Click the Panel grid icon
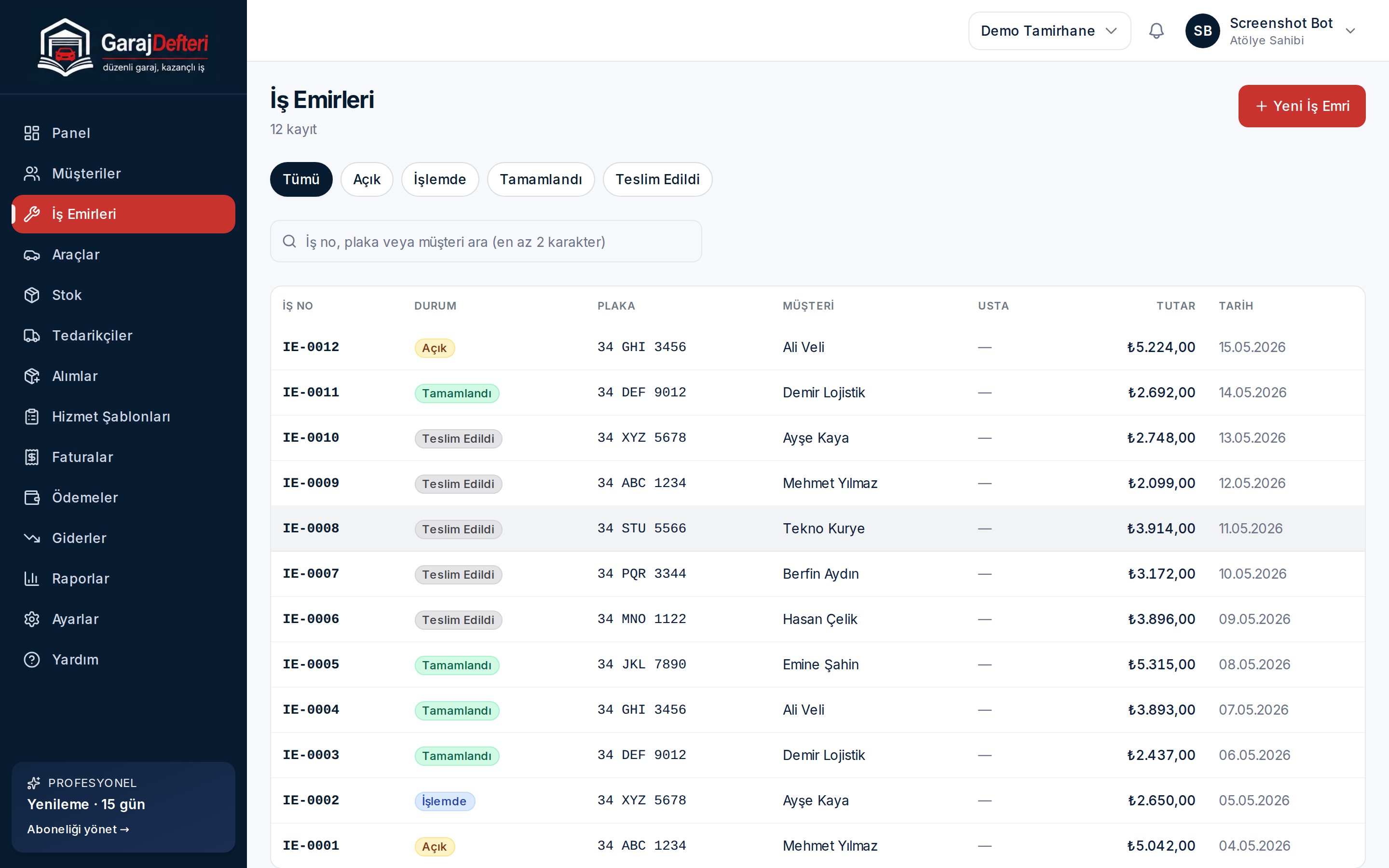Screen dimensions: 1389x868 pyautogui.click(x=31, y=133)
